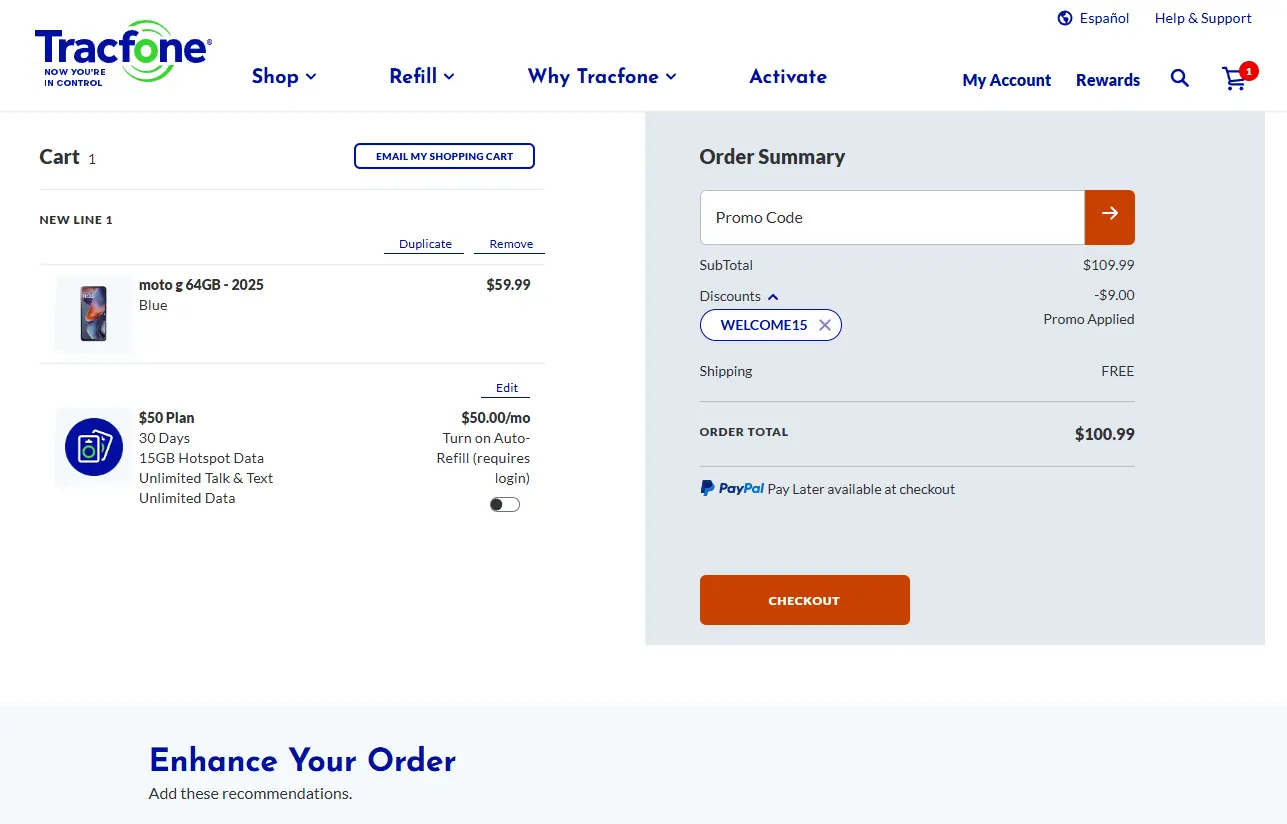Click the search magnifier icon

tap(1180, 78)
